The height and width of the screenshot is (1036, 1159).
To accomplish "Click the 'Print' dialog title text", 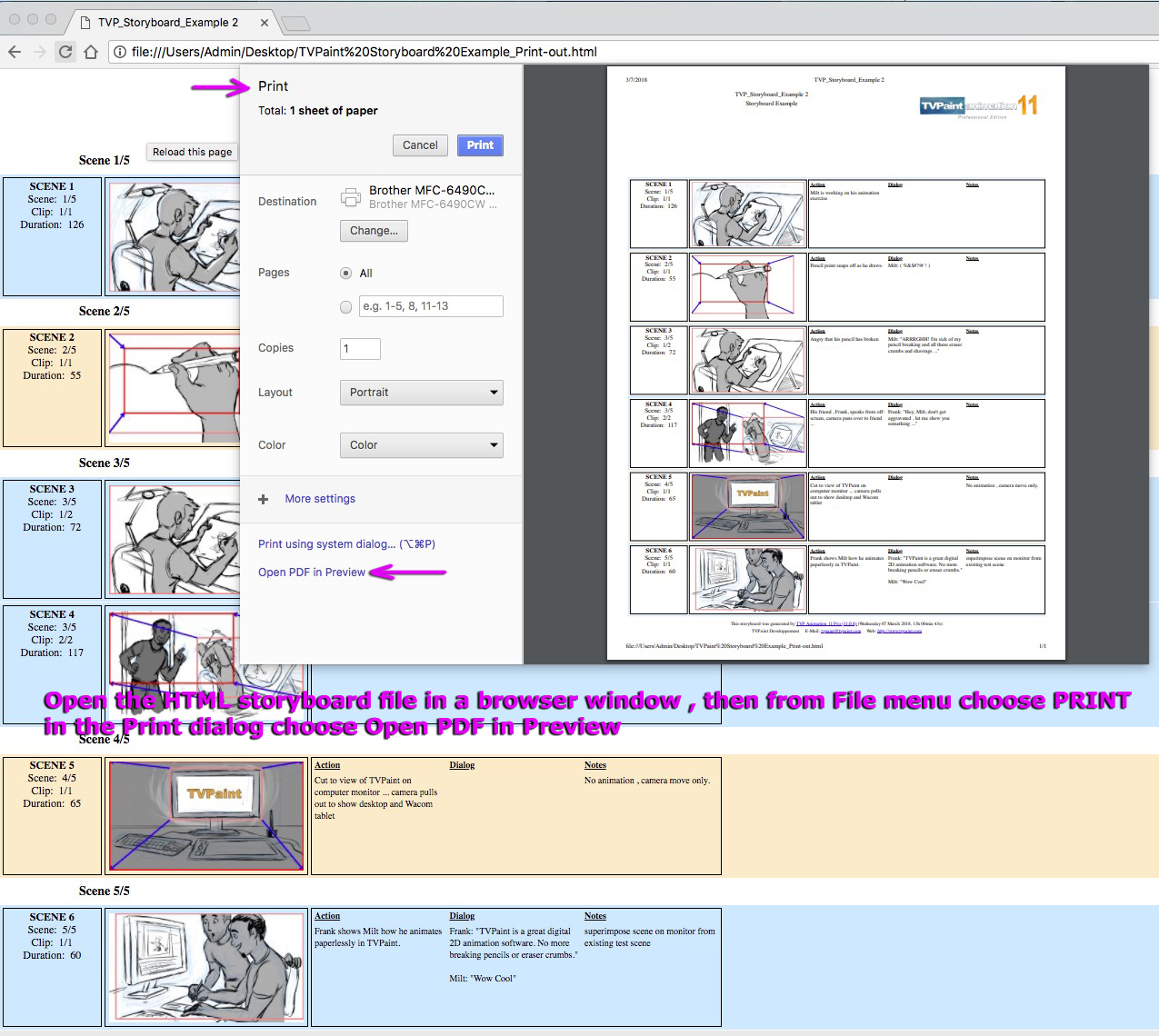I will (273, 86).
